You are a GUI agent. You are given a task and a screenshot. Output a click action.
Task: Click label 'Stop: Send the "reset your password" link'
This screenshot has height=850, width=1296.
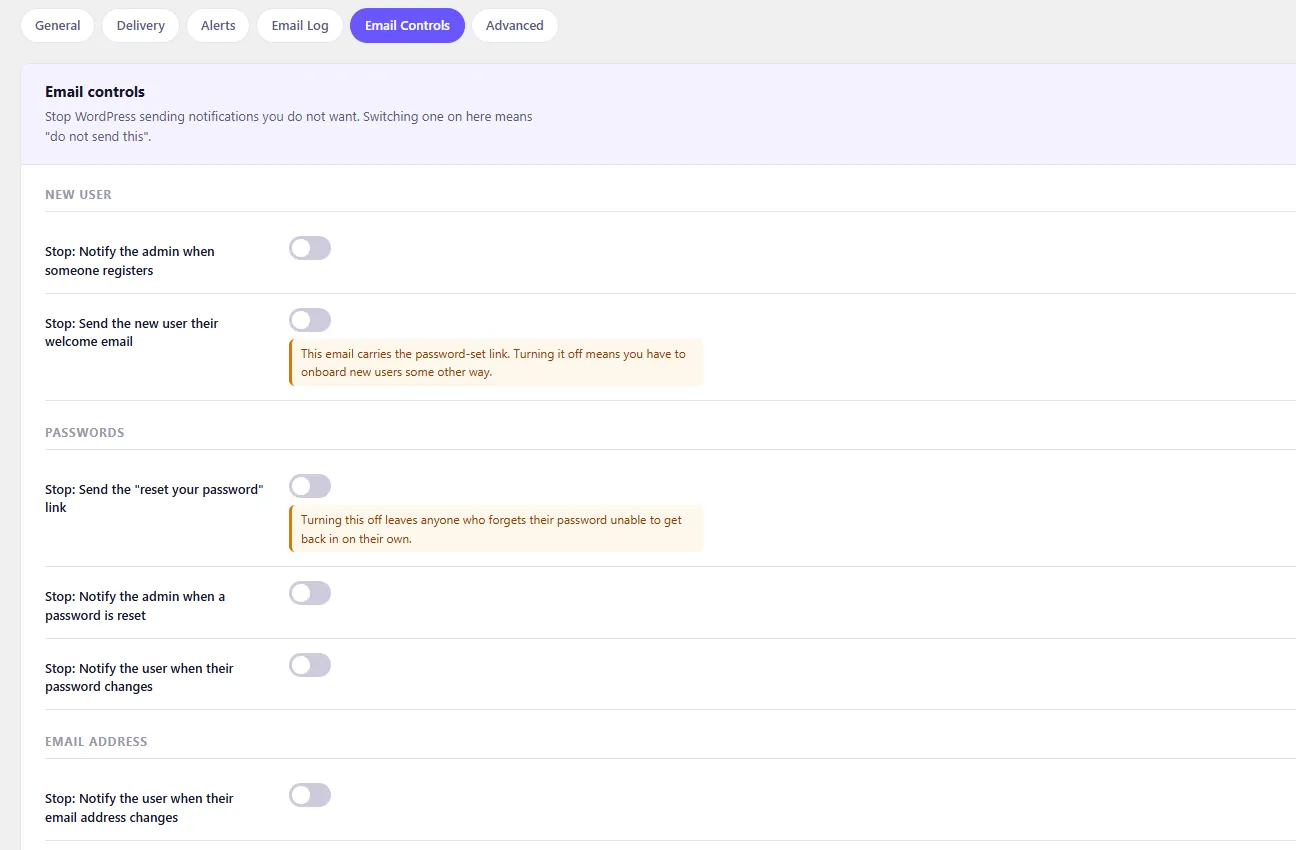click(x=154, y=498)
